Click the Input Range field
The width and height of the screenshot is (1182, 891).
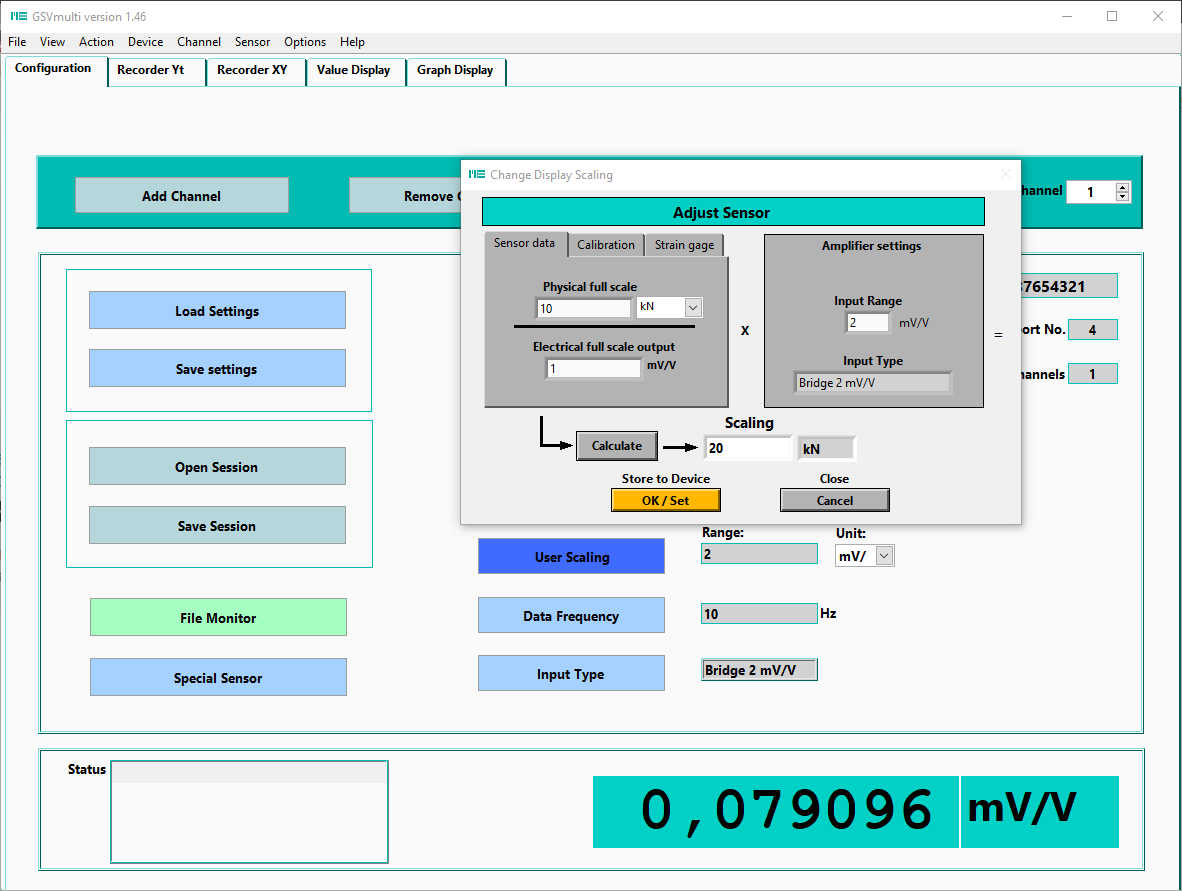click(x=867, y=322)
